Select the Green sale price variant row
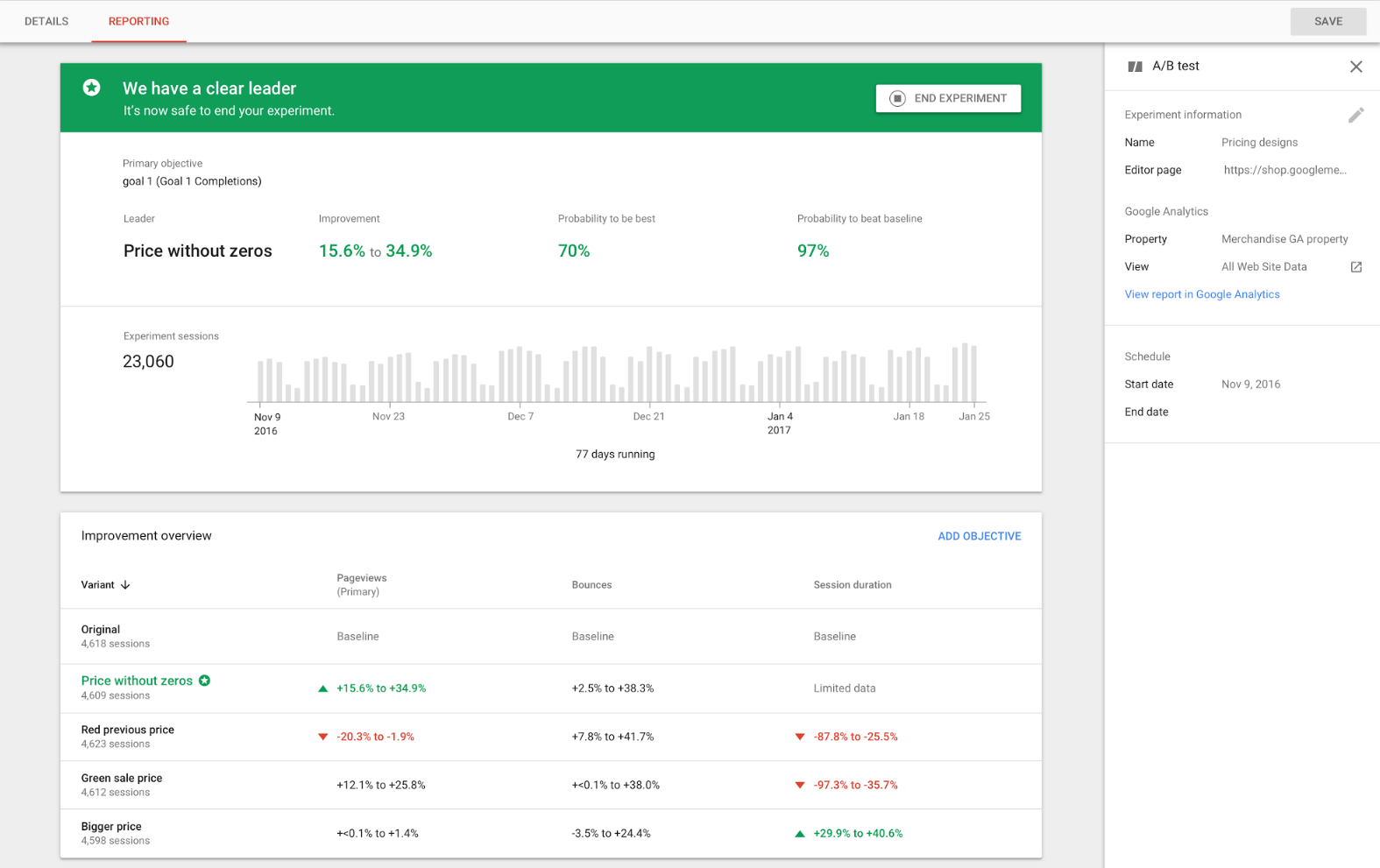This screenshot has height=868, width=1380. (x=122, y=778)
